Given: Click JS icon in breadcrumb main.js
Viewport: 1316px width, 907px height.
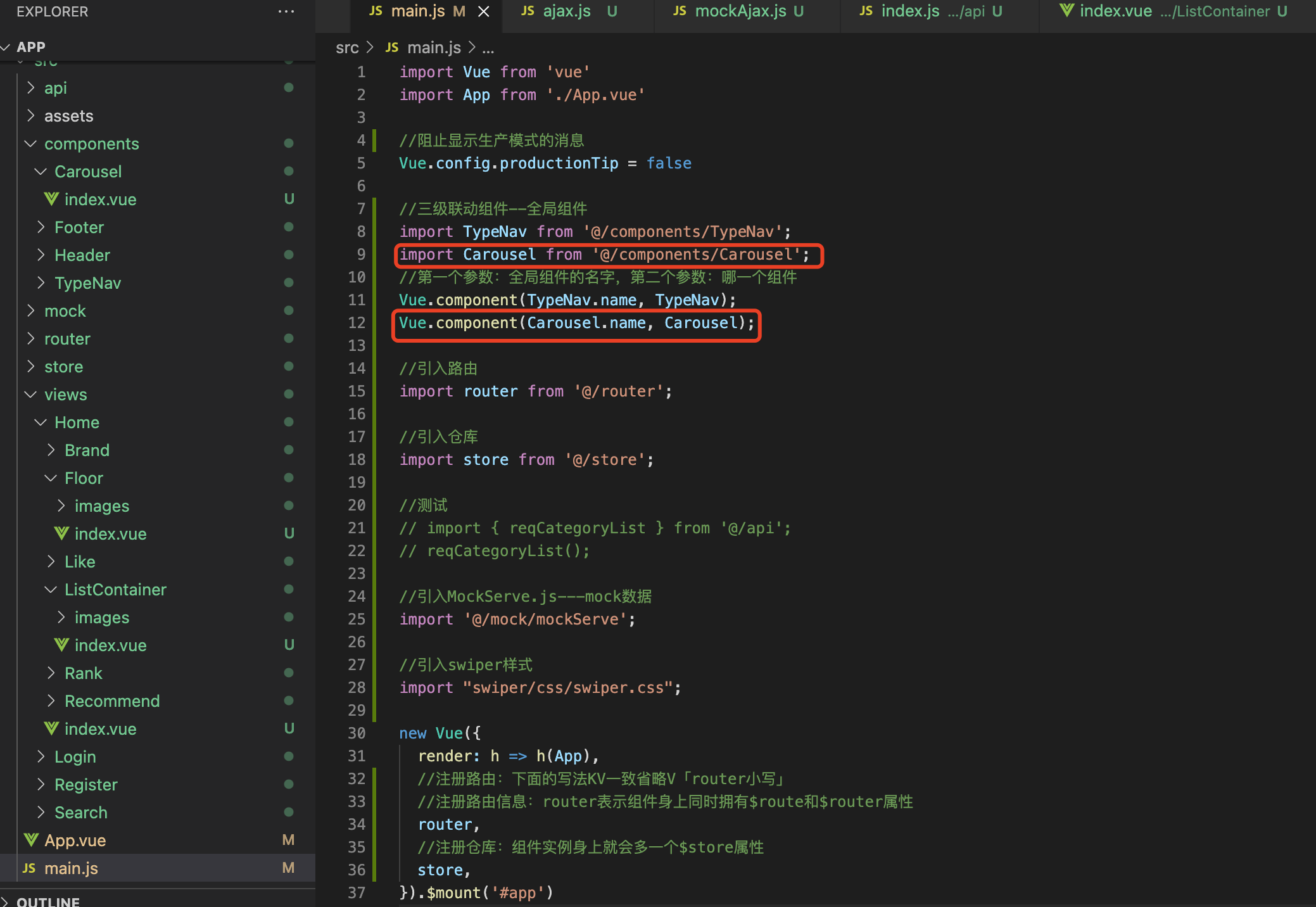Looking at the screenshot, I should pos(392,48).
